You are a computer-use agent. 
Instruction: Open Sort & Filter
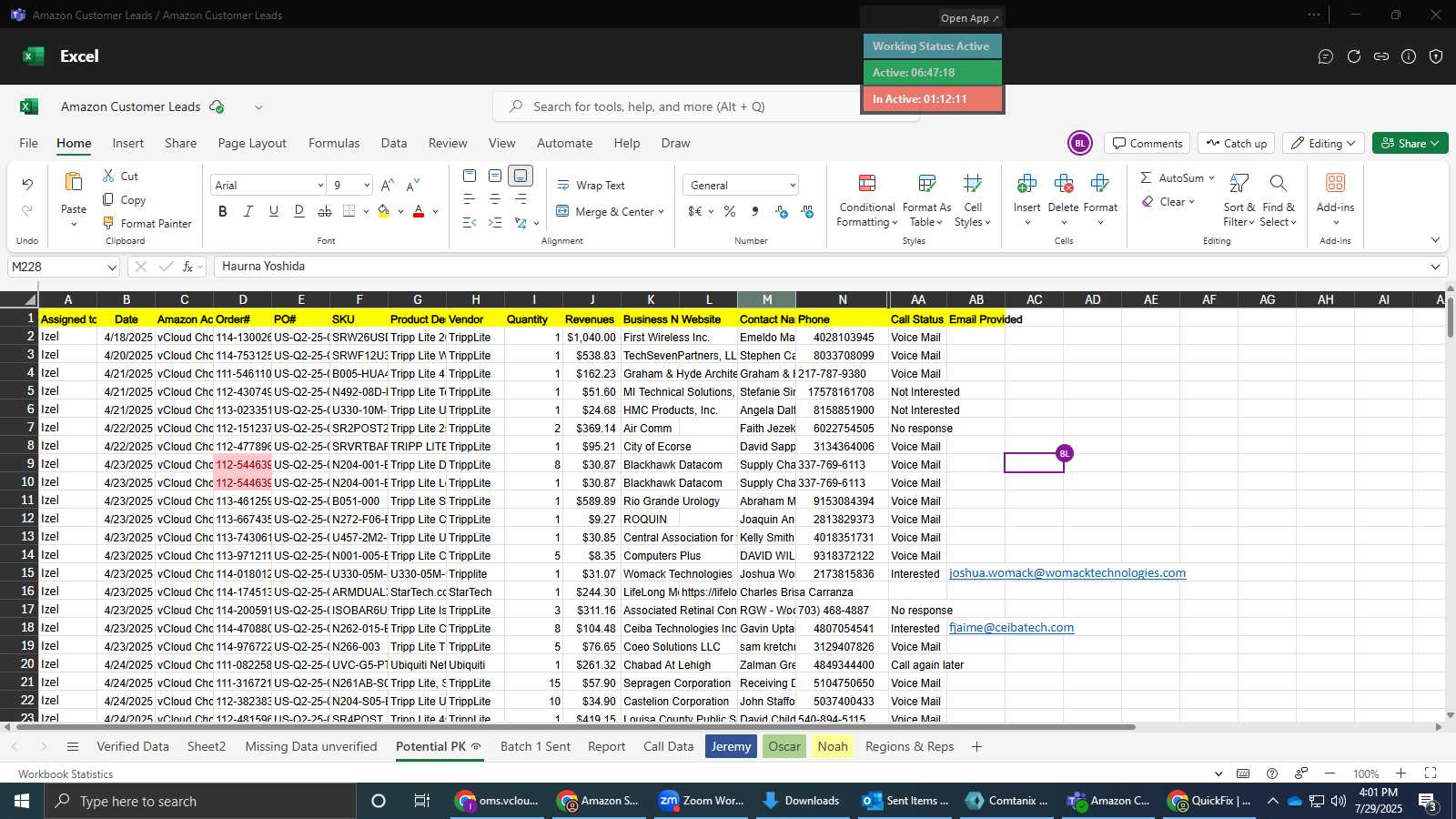[x=1239, y=200]
